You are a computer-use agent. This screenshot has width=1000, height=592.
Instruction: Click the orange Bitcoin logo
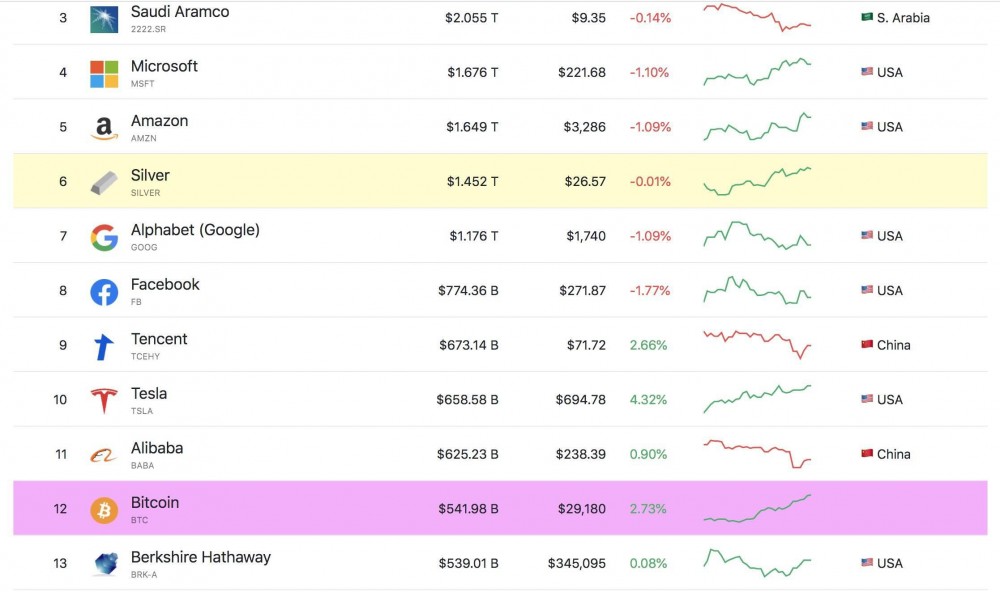(104, 510)
